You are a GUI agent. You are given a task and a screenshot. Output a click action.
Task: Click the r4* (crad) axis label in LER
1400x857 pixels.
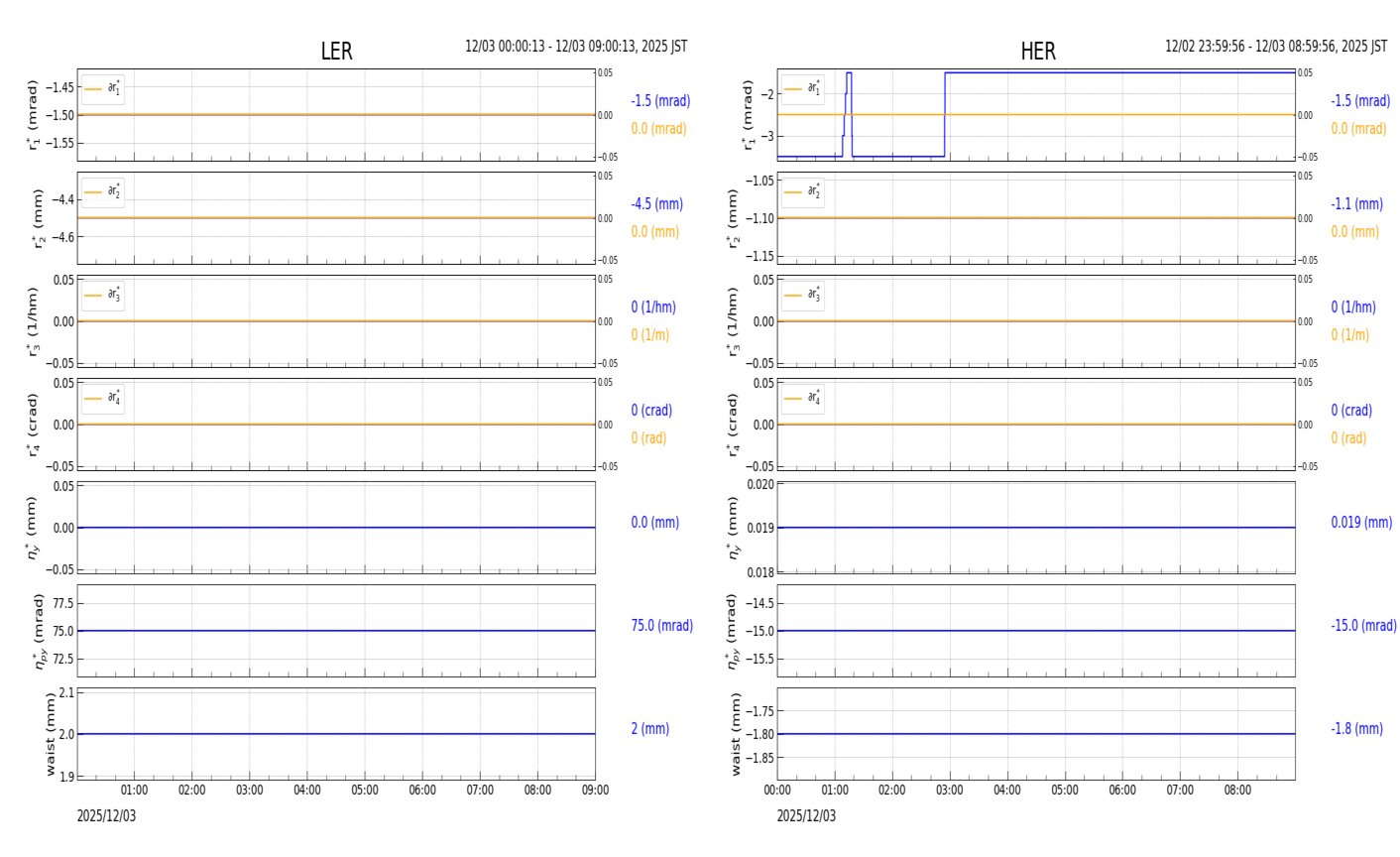[33, 425]
